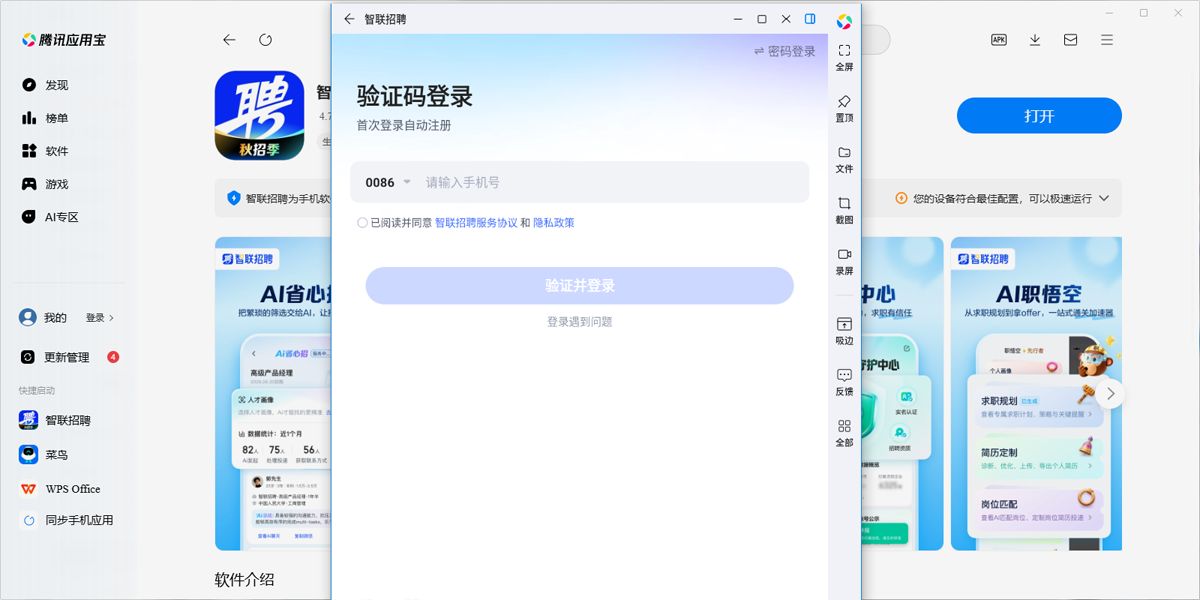This screenshot has height=600, width=1200.
Task: Open the mail messages icon in 应用宝 header
Action: click(1070, 40)
